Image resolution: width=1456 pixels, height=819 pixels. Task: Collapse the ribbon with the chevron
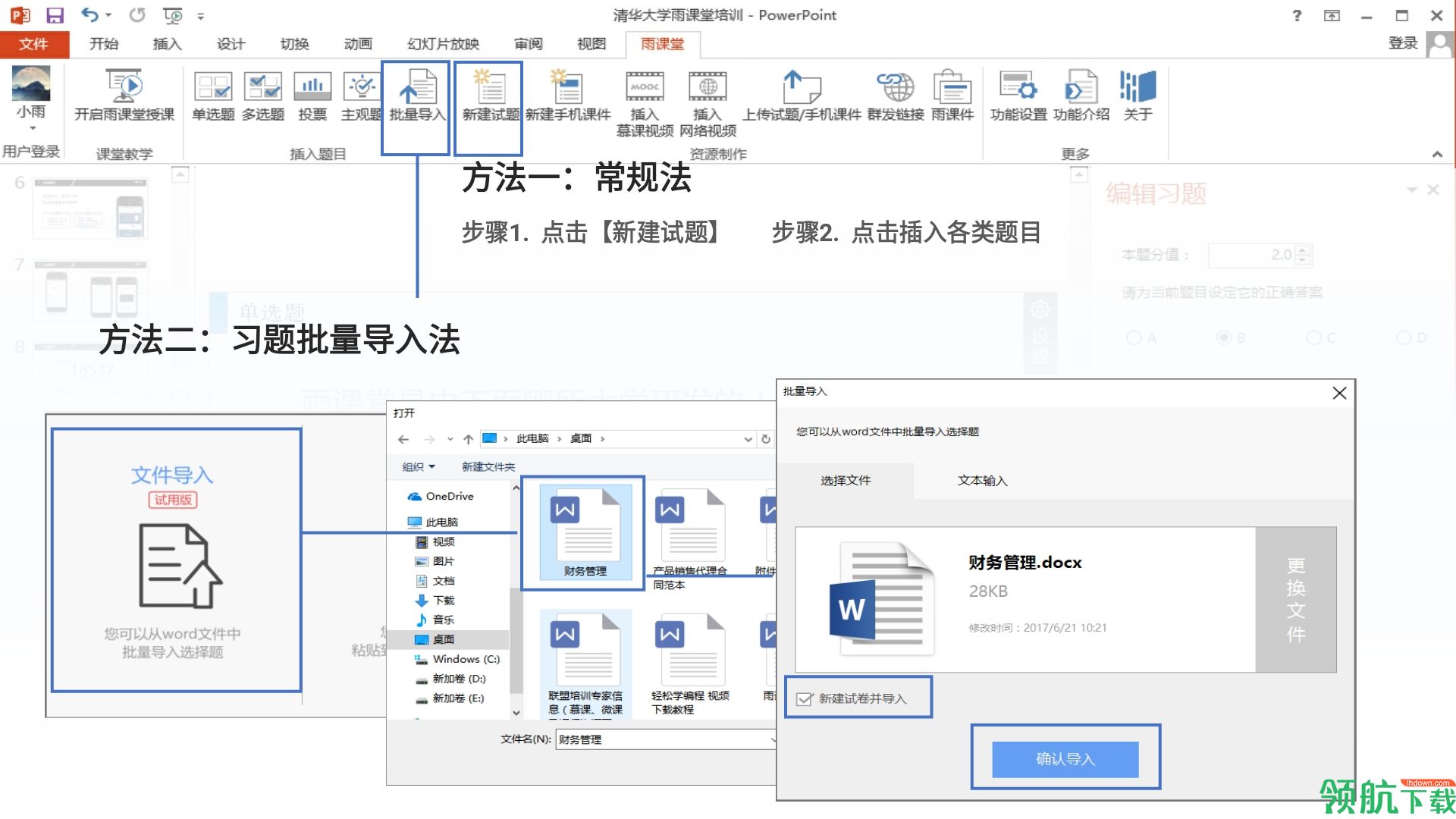point(1436,154)
